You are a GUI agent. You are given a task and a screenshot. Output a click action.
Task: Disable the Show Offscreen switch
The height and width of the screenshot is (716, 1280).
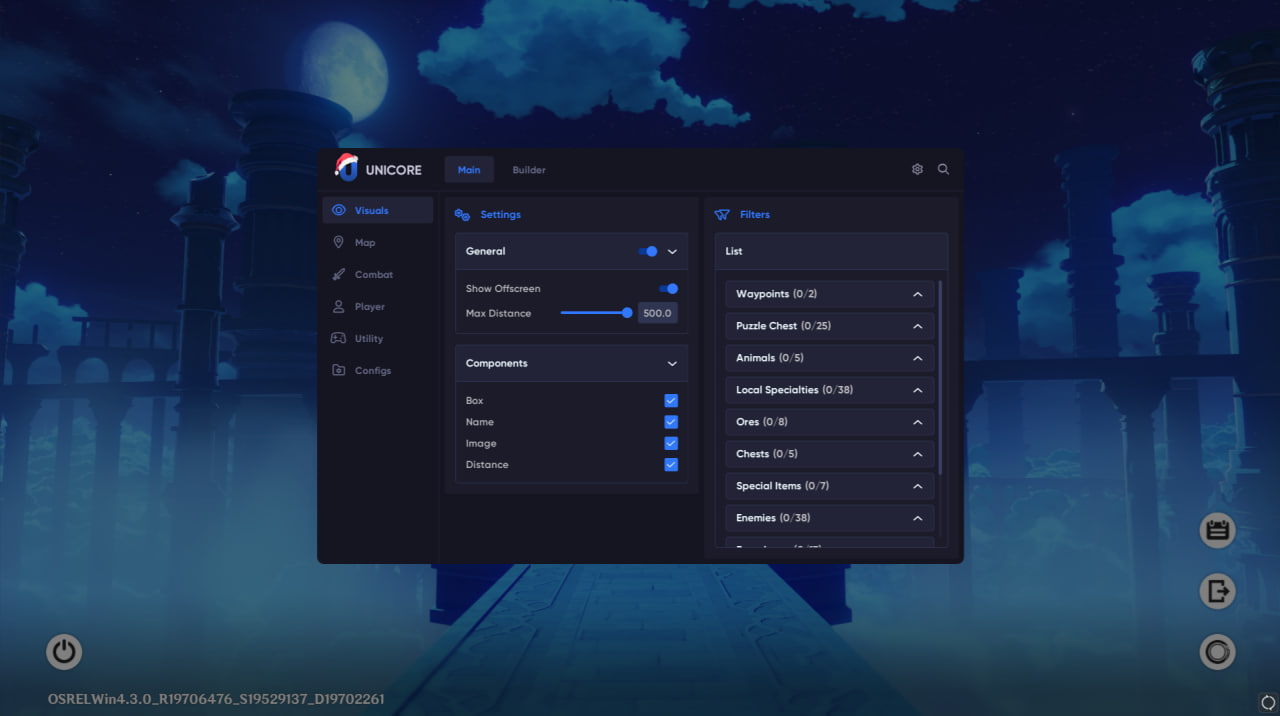click(669, 289)
